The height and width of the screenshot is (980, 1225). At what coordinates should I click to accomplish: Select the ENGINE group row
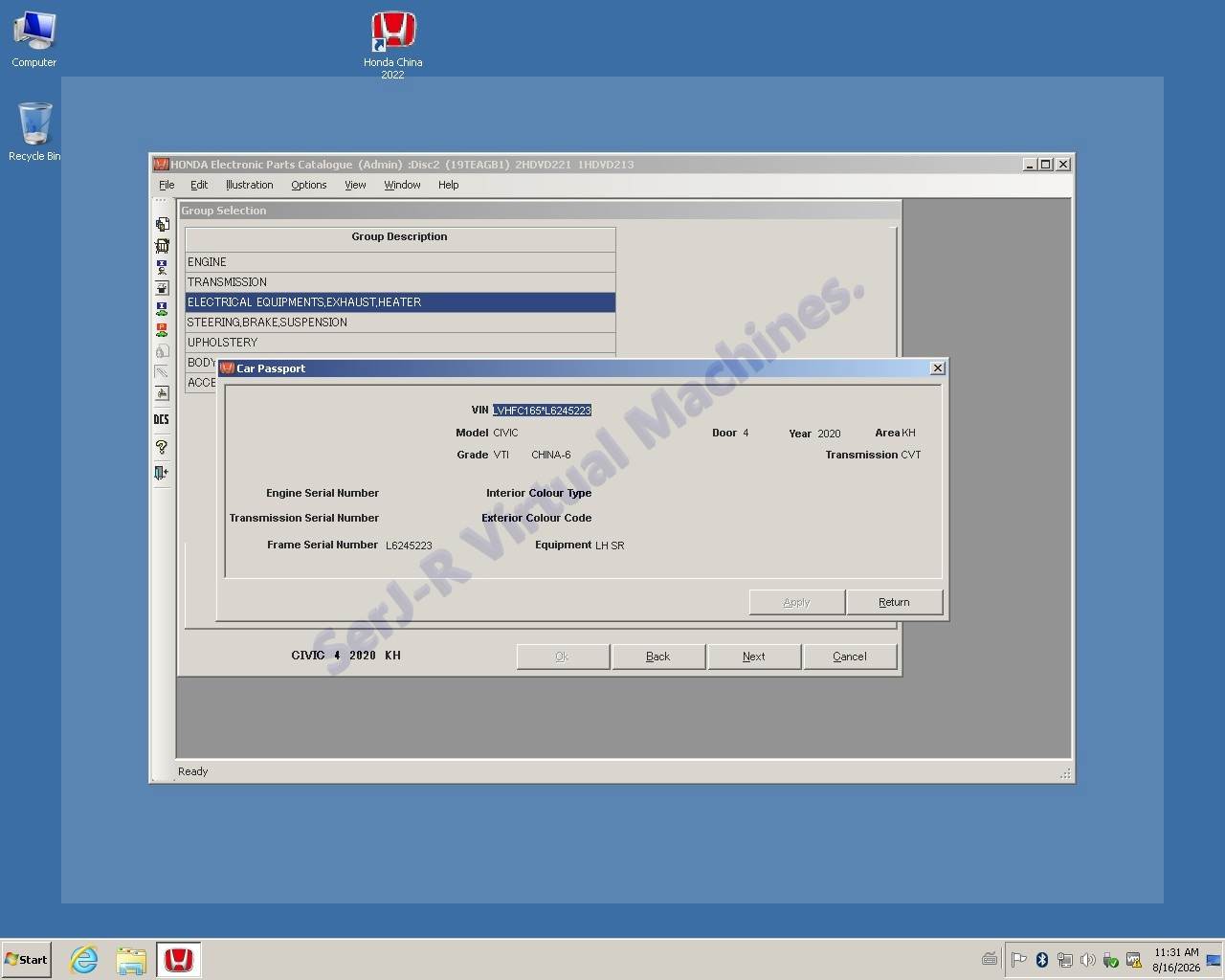tap(400, 262)
